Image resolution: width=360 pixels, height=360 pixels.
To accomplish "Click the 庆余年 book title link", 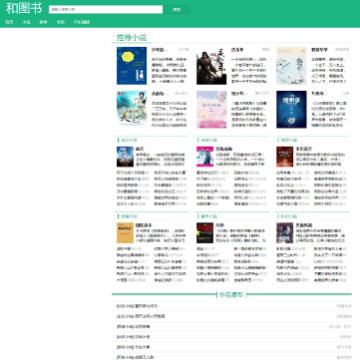I will coord(237,50).
